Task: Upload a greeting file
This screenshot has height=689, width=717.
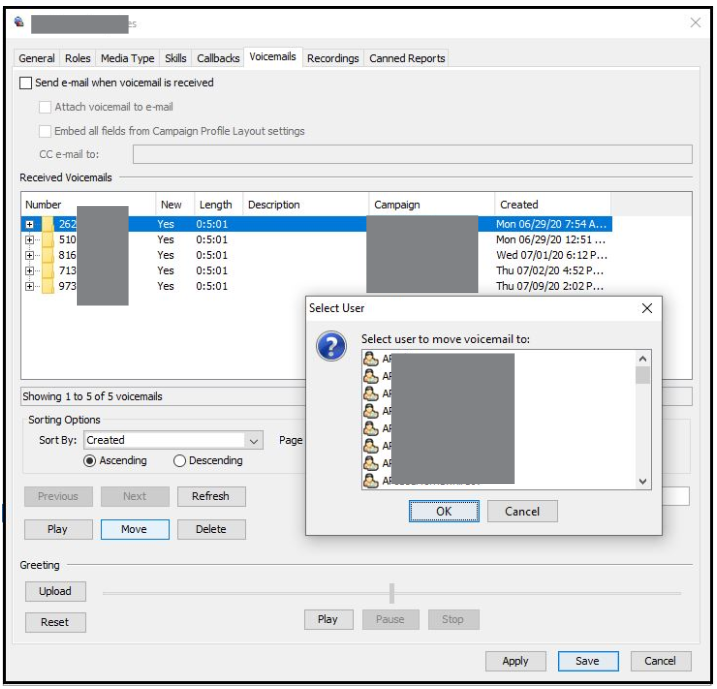Action: tap(55, 592)
